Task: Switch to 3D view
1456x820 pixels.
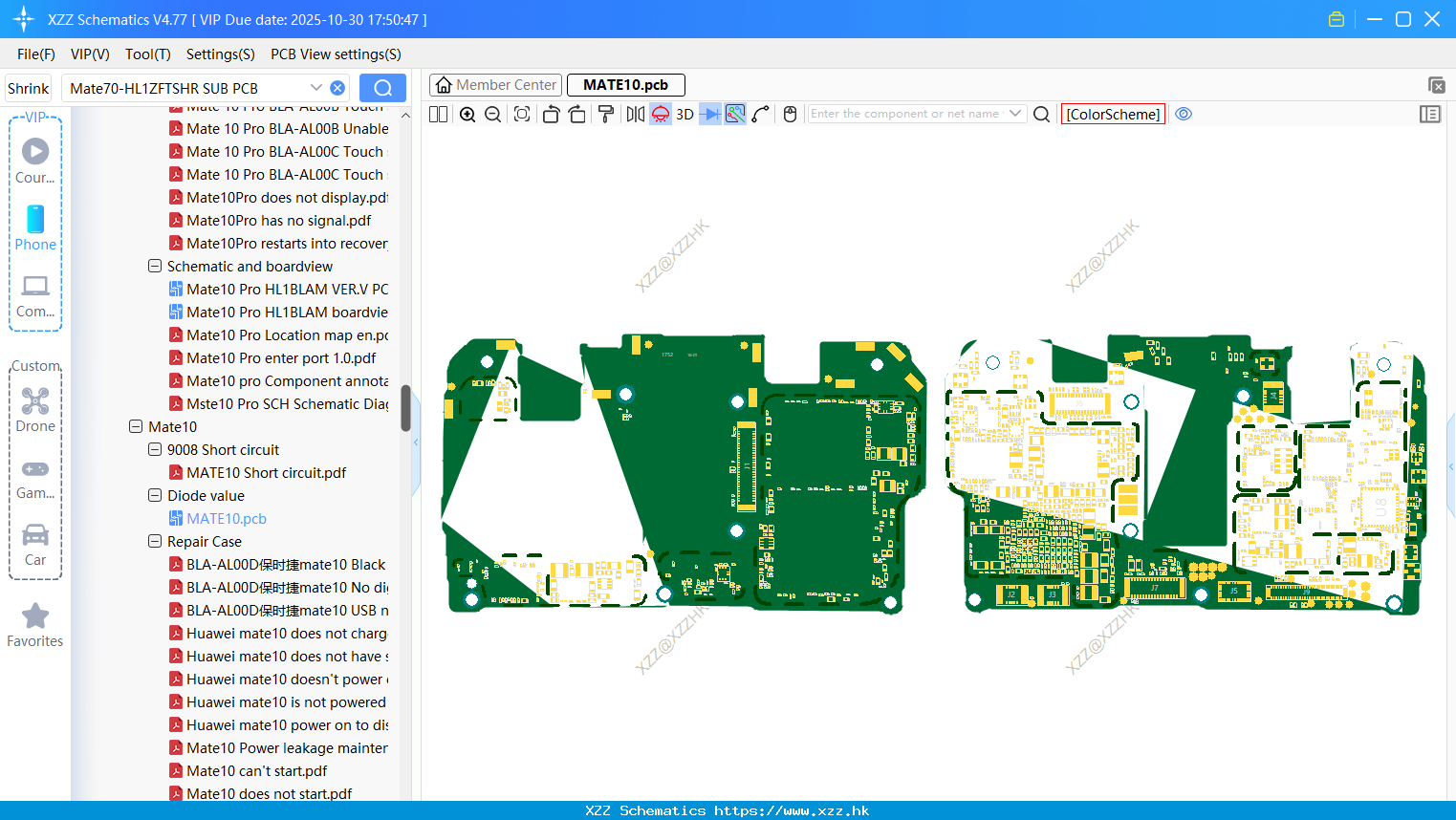Action: pyautogui.click(x=685, y=114)
